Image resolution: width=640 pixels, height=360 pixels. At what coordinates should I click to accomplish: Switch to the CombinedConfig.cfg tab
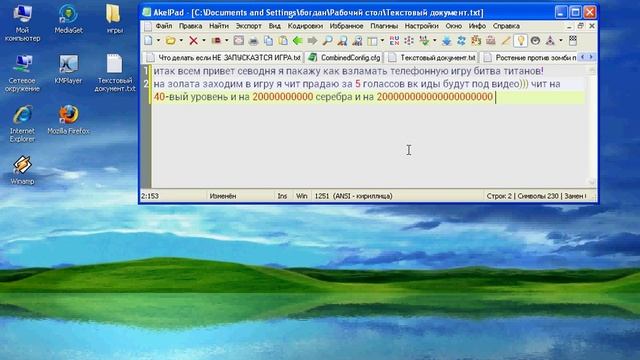coord(345,58)
